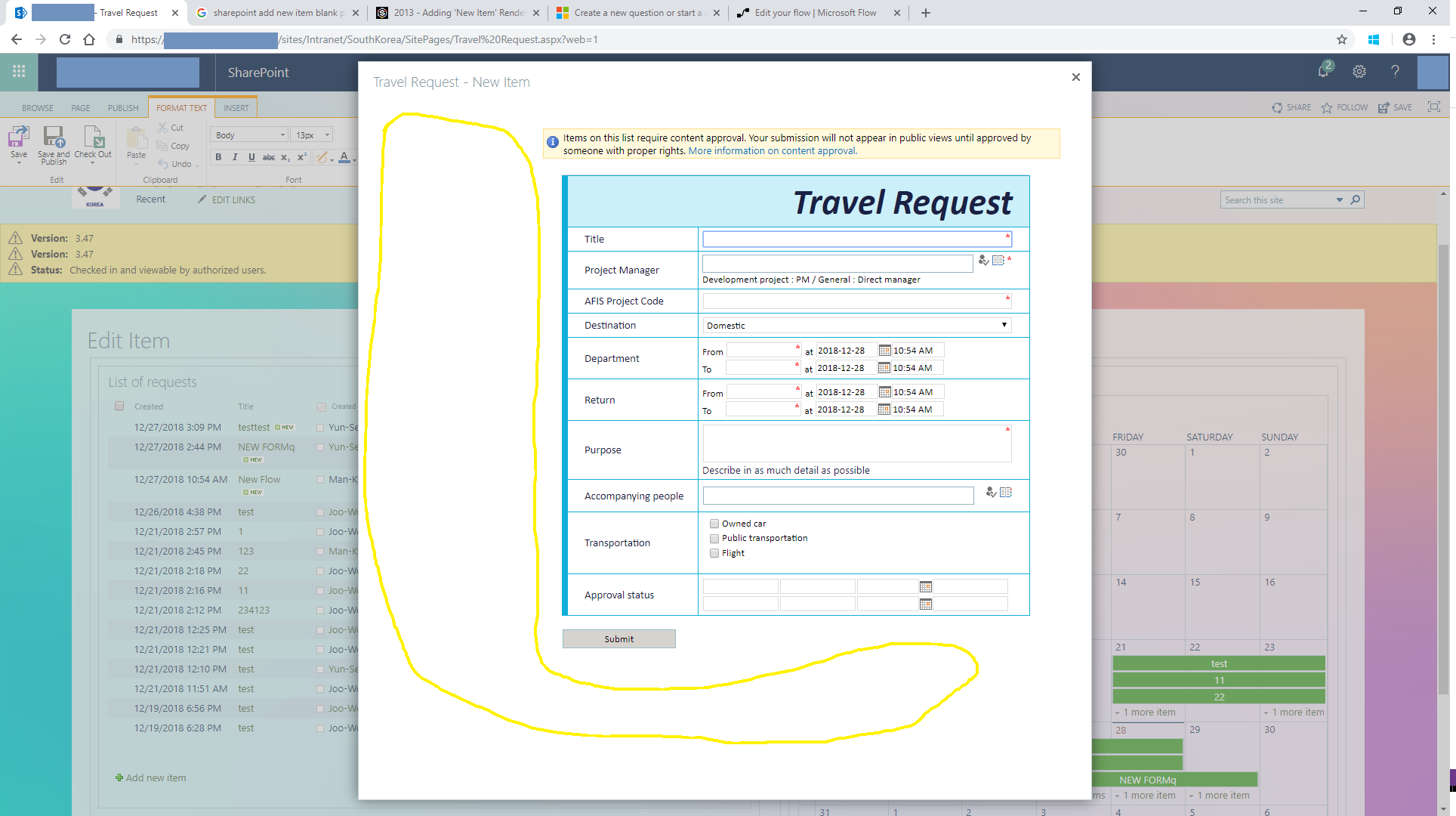The width and height of the screenshot is (1456, 816).
Task: Open calendar picker for Return To date
Action: point(884,410)
